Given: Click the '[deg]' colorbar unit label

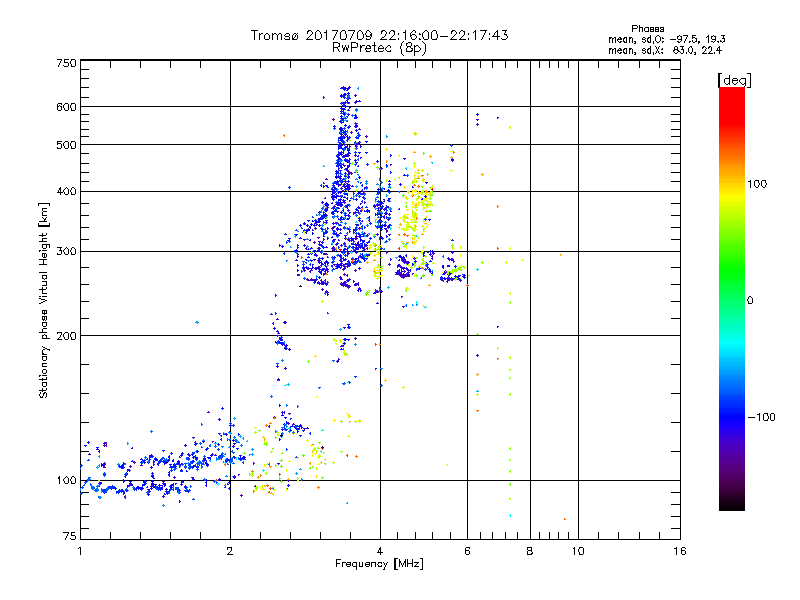Looking at the screenshot, I should coord(734,80).
